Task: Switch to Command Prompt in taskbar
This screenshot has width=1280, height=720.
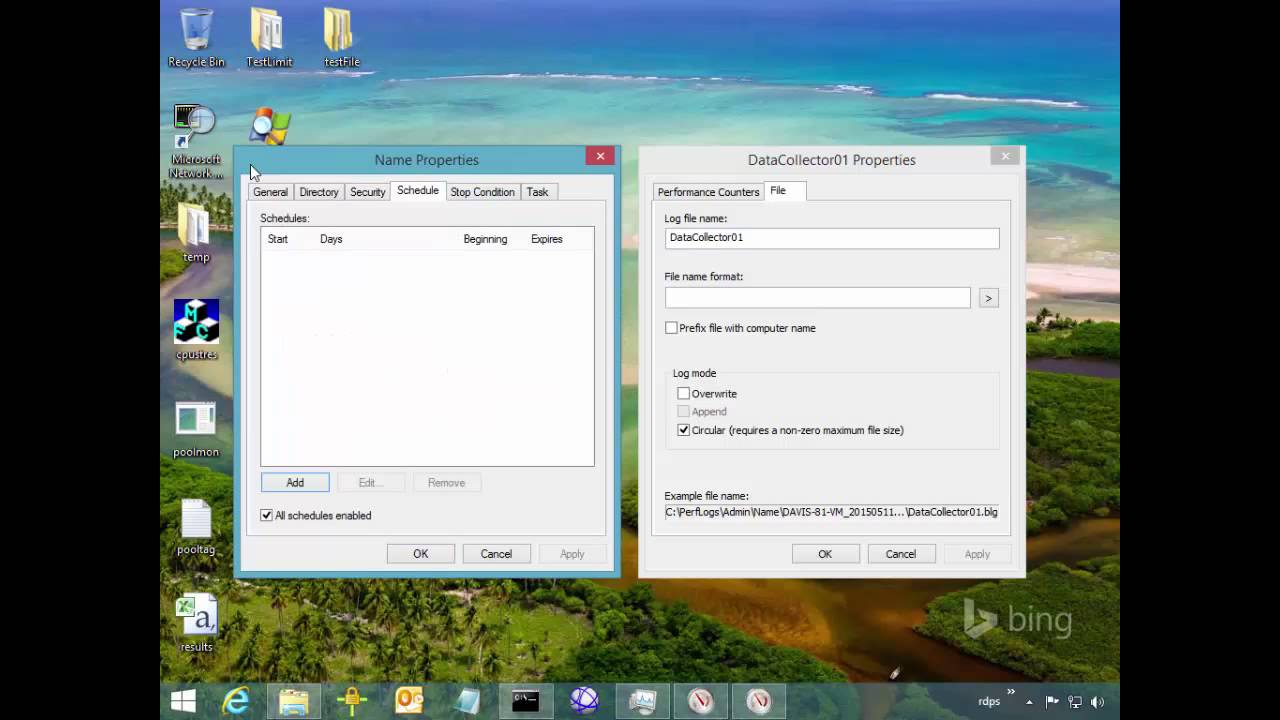Action: [525, 701]
